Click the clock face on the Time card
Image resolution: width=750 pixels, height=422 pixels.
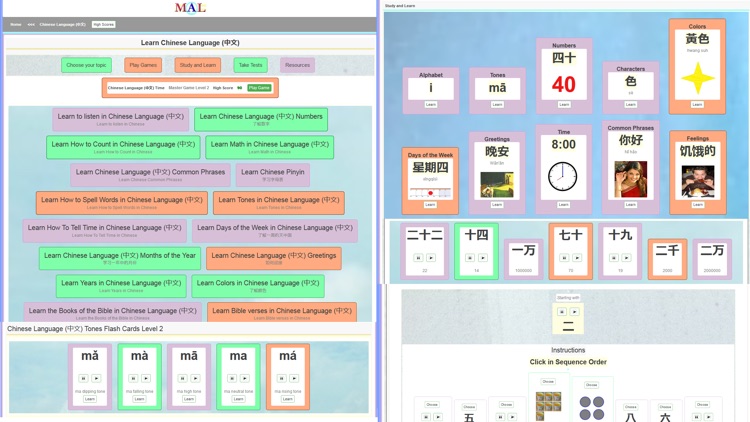coord(562,177)
